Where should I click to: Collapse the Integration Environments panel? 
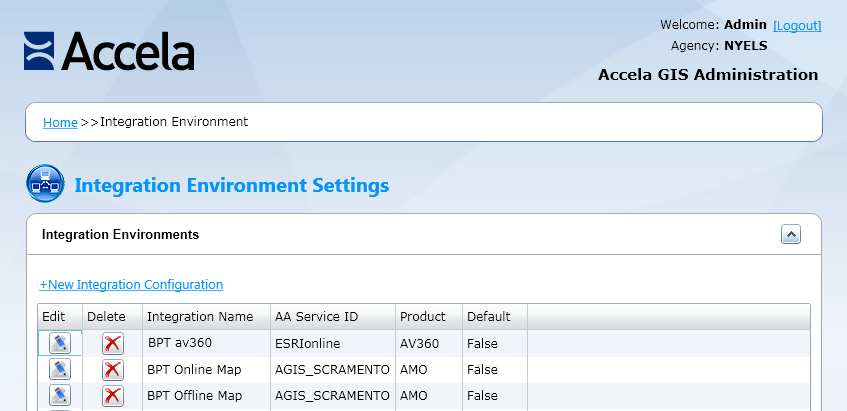[790, 234]
